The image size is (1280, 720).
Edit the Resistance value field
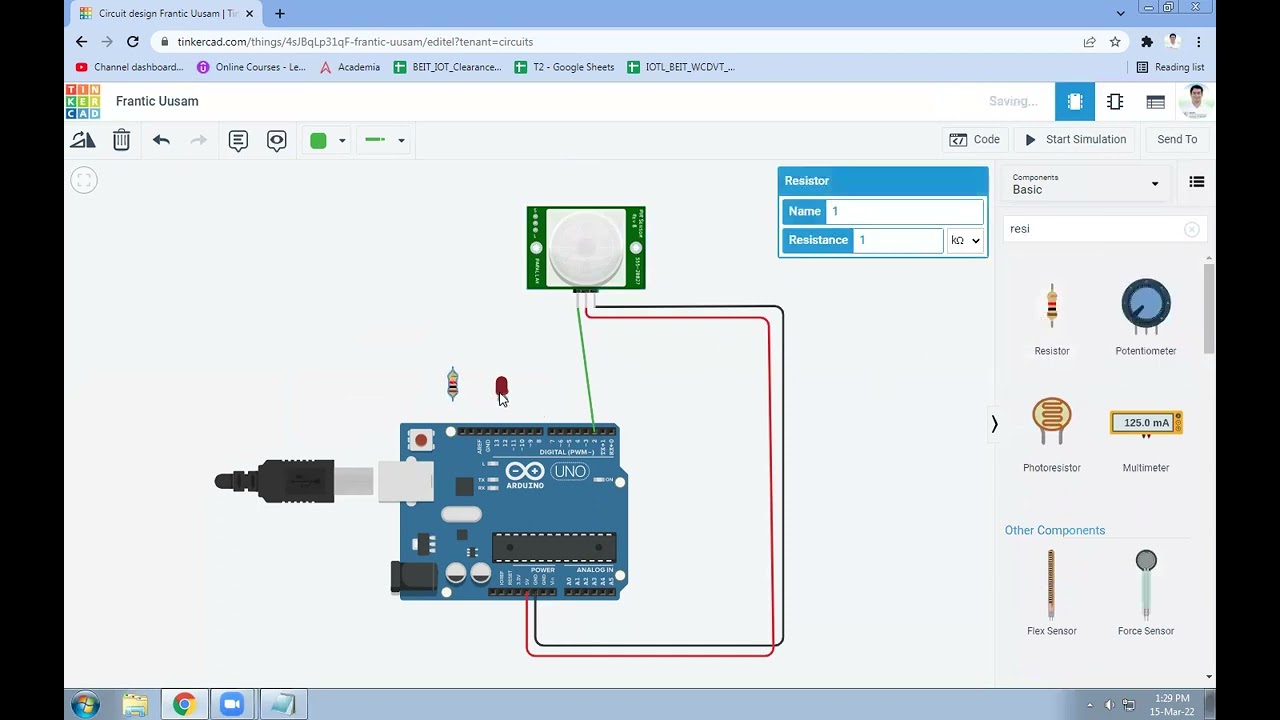(x=898, y=240)
